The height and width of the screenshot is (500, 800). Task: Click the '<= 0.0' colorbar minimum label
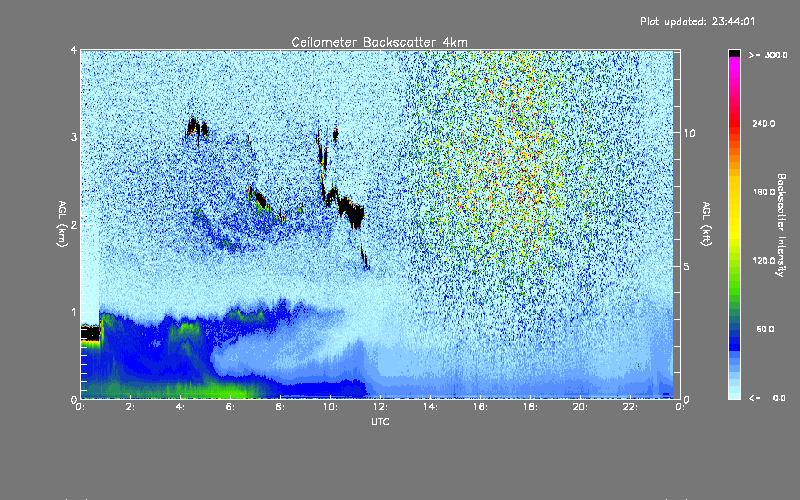click(x=767, y=398)
